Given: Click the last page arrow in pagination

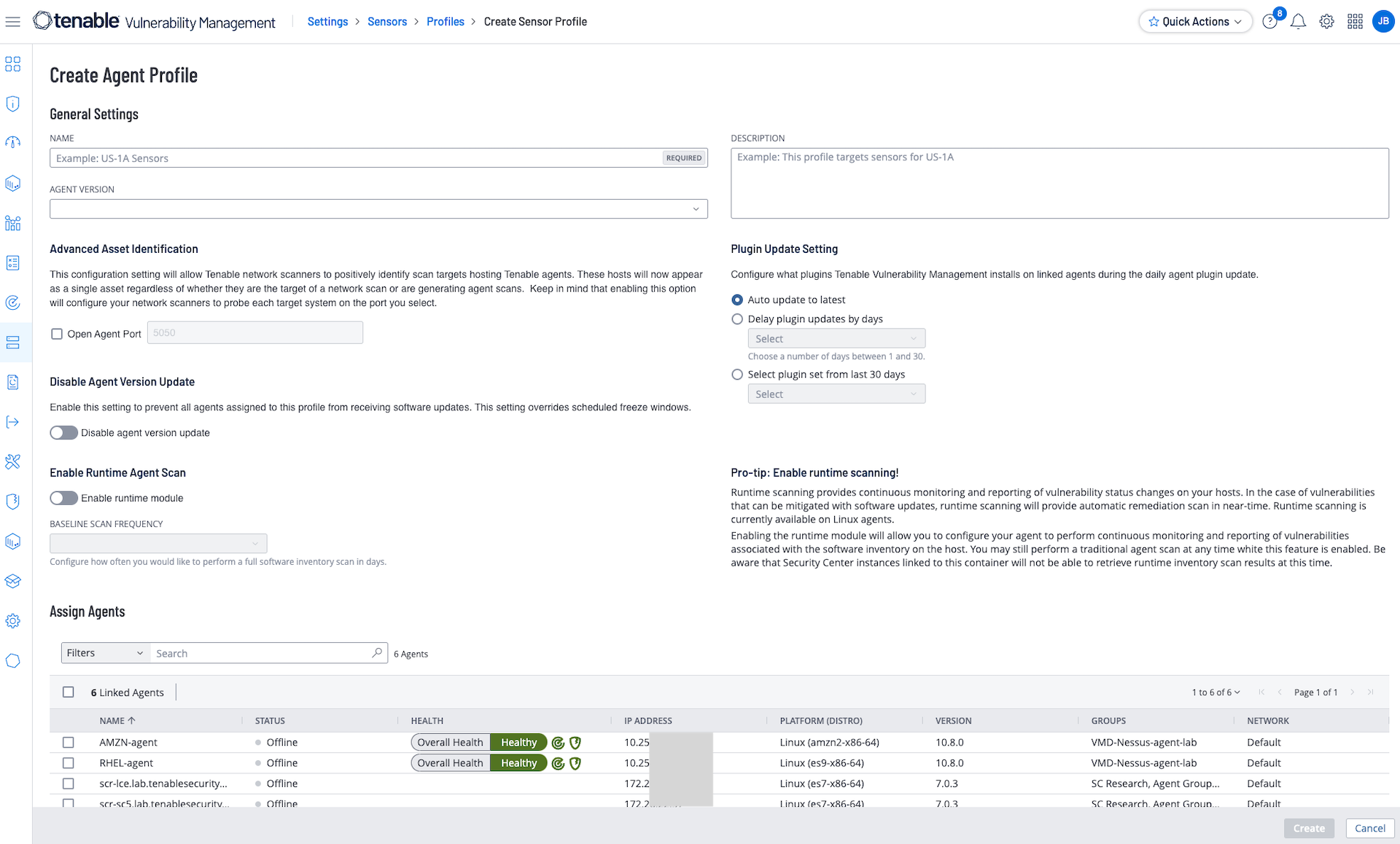Looking at the screenshot, I should point(1370,692).
